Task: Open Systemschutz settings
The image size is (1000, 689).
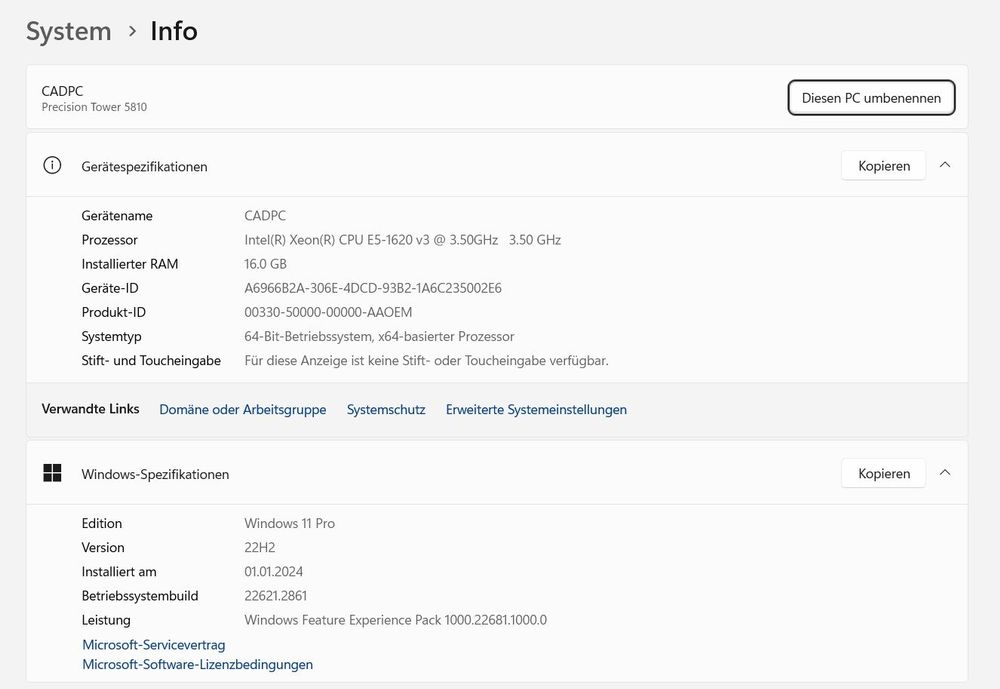Action: click(386, 410)
